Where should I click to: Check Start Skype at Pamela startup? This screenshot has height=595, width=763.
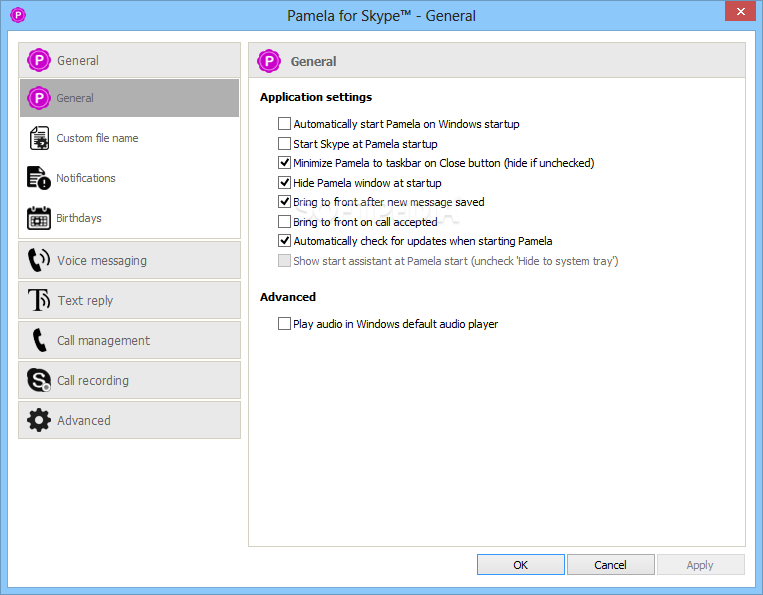coord(284,144)
